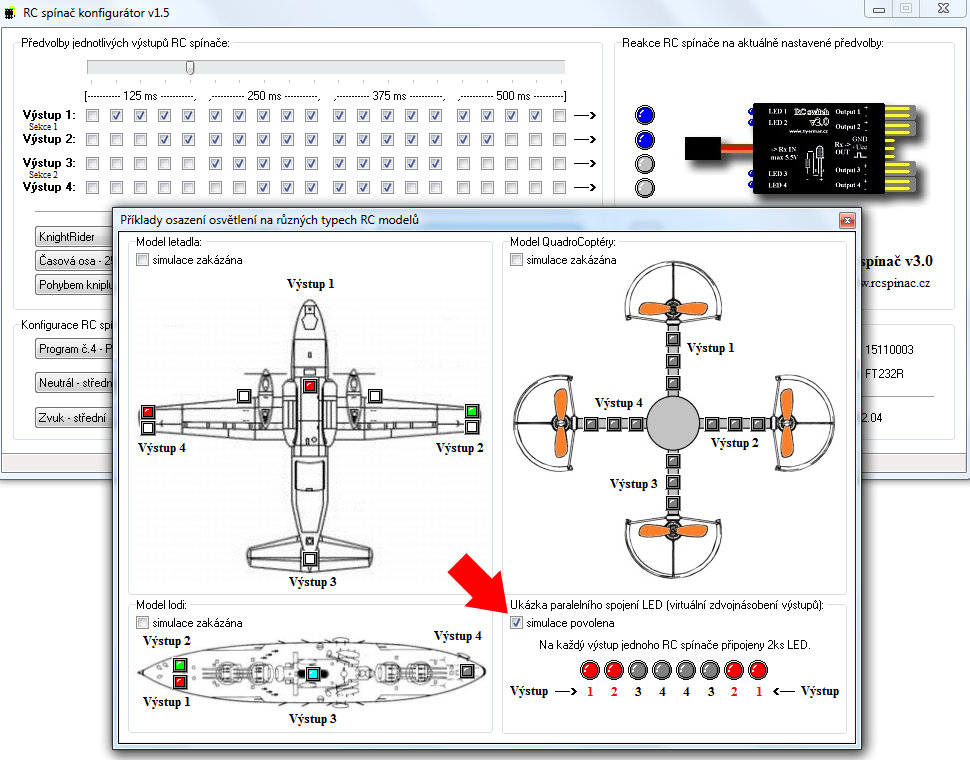This screenshot has width=970, height=760.
Task: Click the slider track near the 500 ms mark
Action: [x=513, y=67]
